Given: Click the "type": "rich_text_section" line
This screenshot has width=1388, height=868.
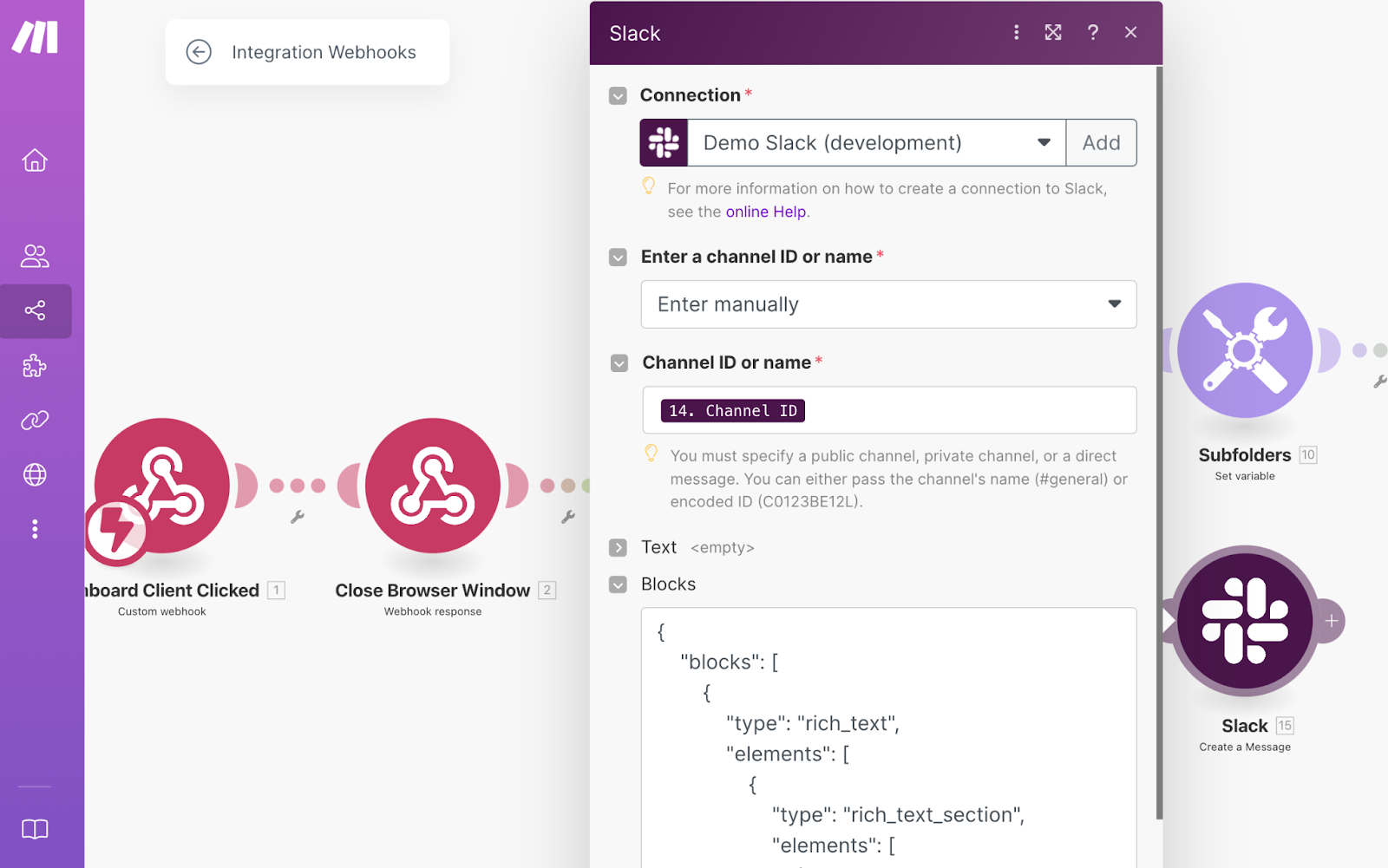Looking at the screenshot, I should coord(898,815).
